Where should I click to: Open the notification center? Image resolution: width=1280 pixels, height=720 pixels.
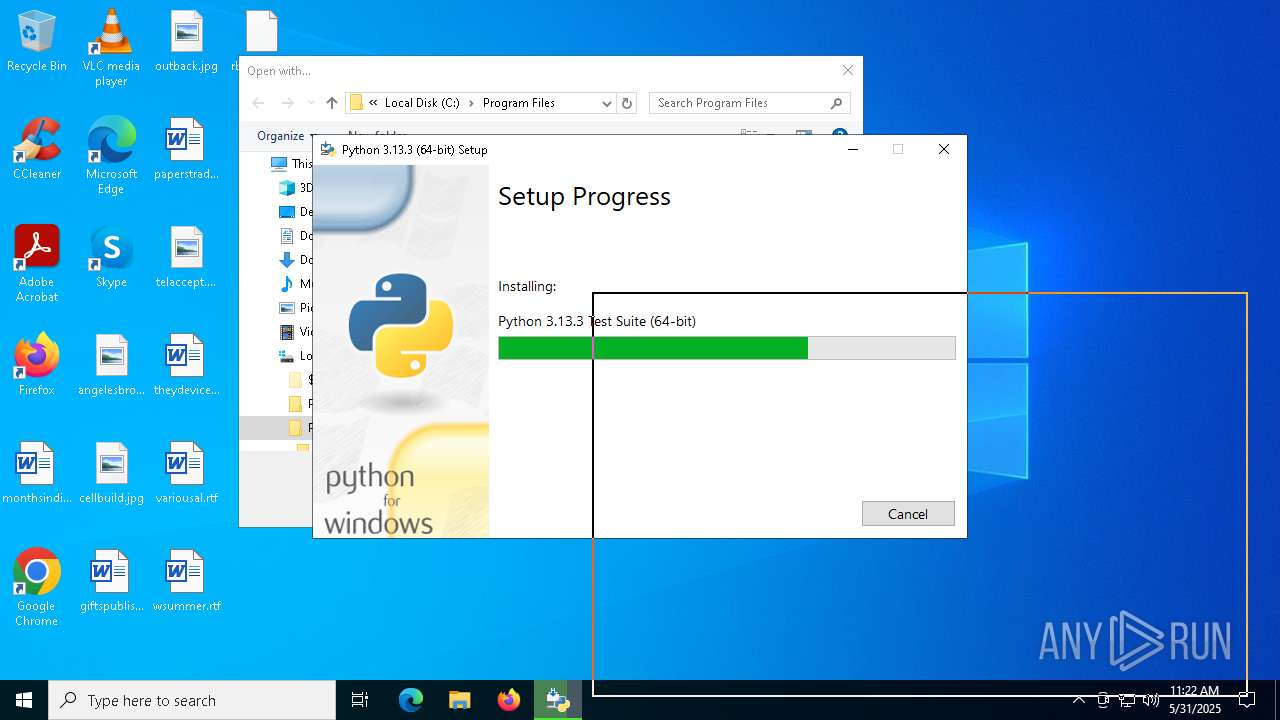pos(1247,700)
